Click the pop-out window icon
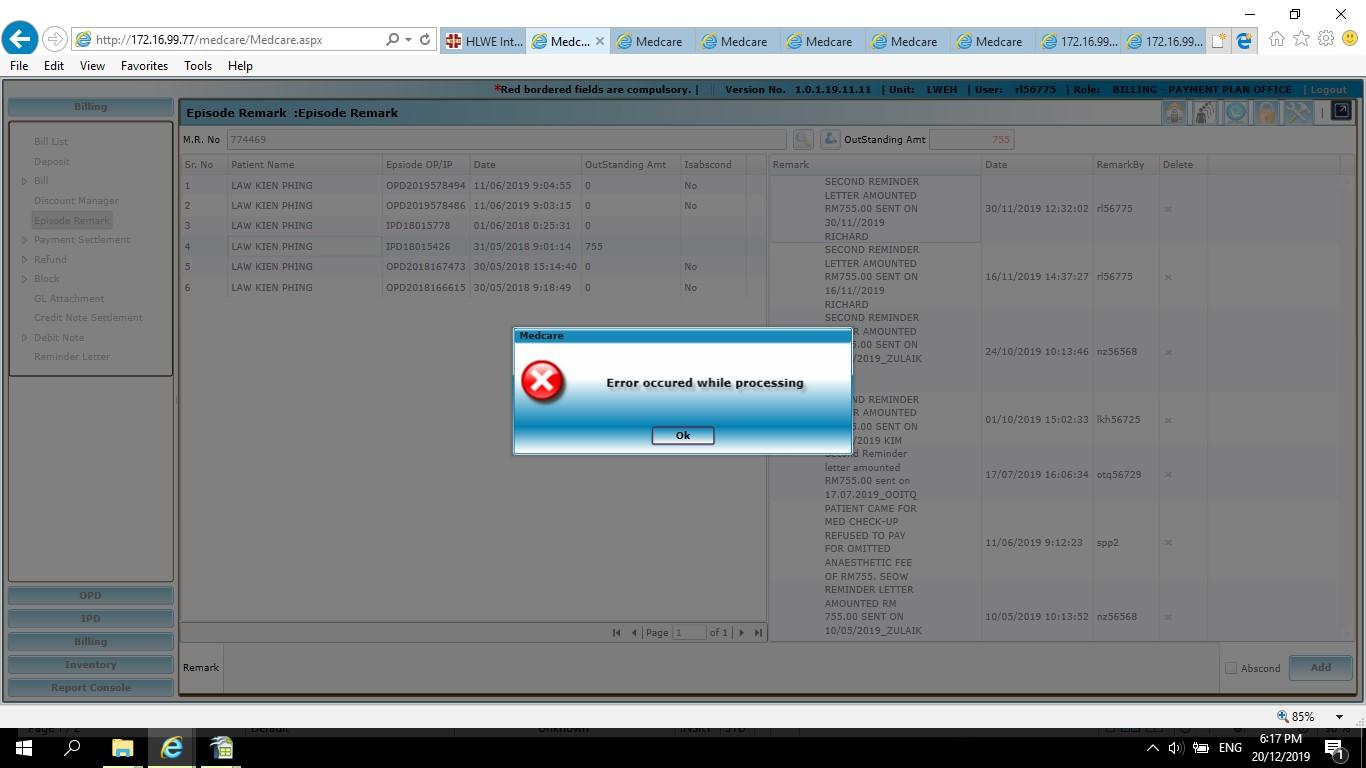This screenshot has height=768, width=1366. [1341, 112]
